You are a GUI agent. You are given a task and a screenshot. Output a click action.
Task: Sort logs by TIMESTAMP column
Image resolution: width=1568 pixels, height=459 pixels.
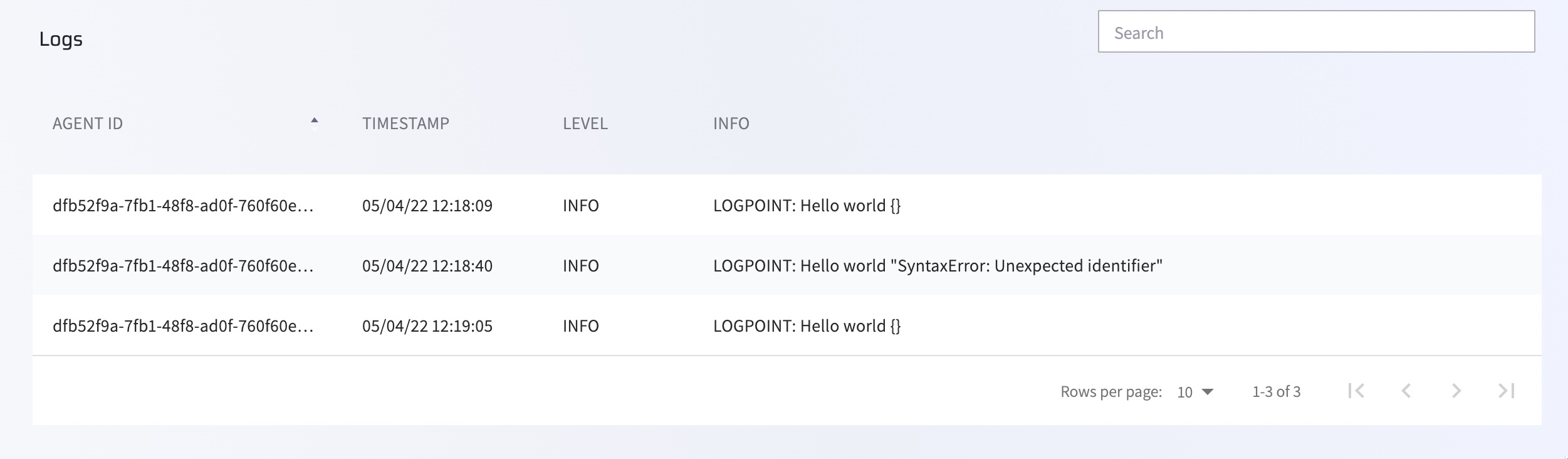coord(405,124)
